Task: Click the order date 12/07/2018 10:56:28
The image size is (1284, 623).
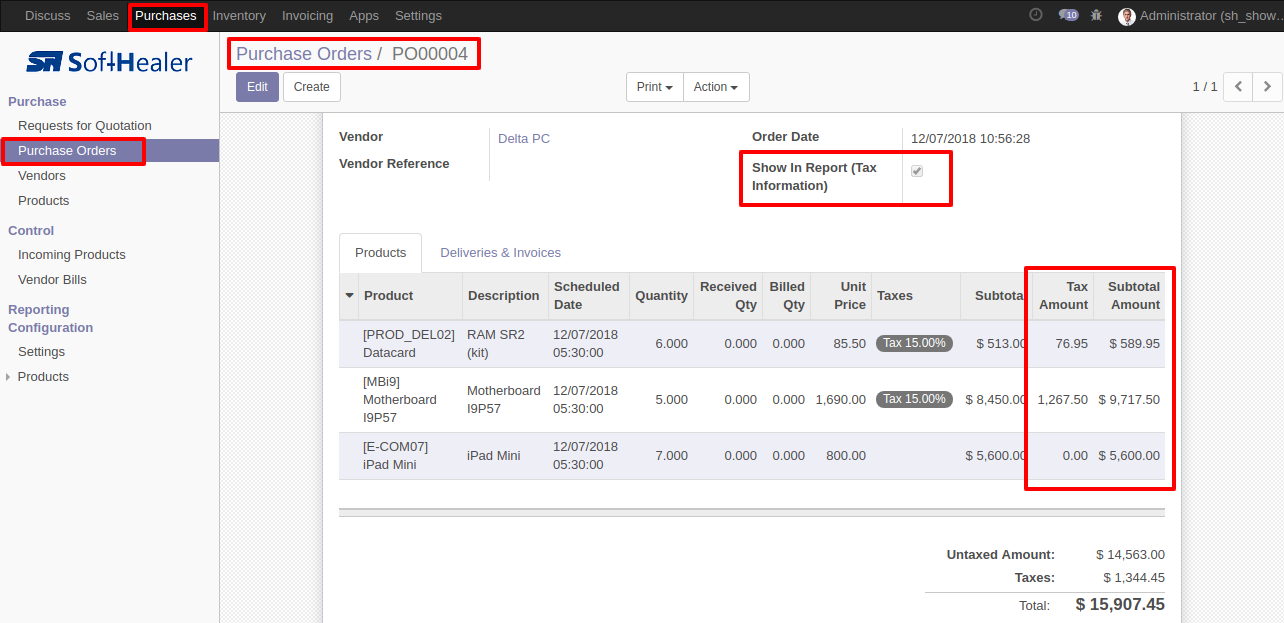Action: 970,139
